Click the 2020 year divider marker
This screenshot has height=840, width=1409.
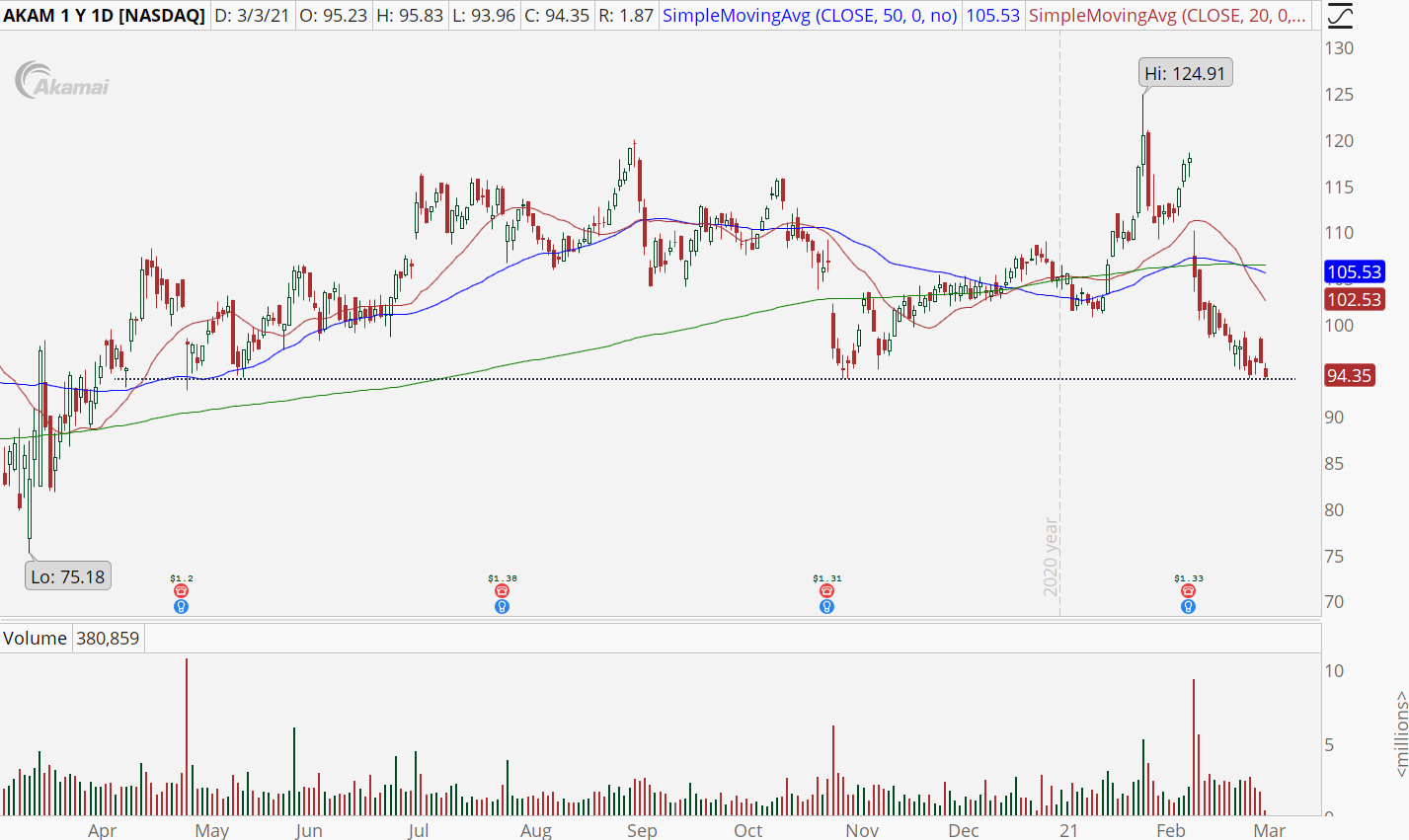coord(1051,556)
